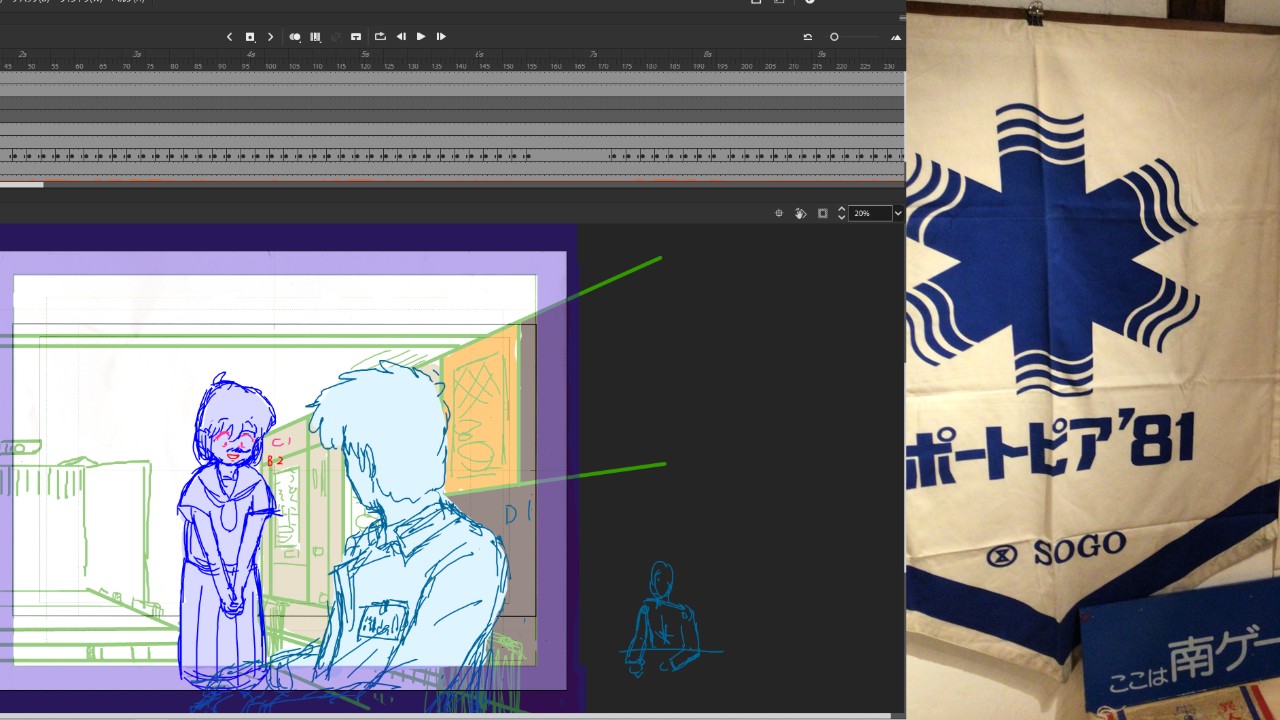Jump to frame 100 on the ruler
Viewport: 1280px width, 720px height.
[x=271, y=66]
